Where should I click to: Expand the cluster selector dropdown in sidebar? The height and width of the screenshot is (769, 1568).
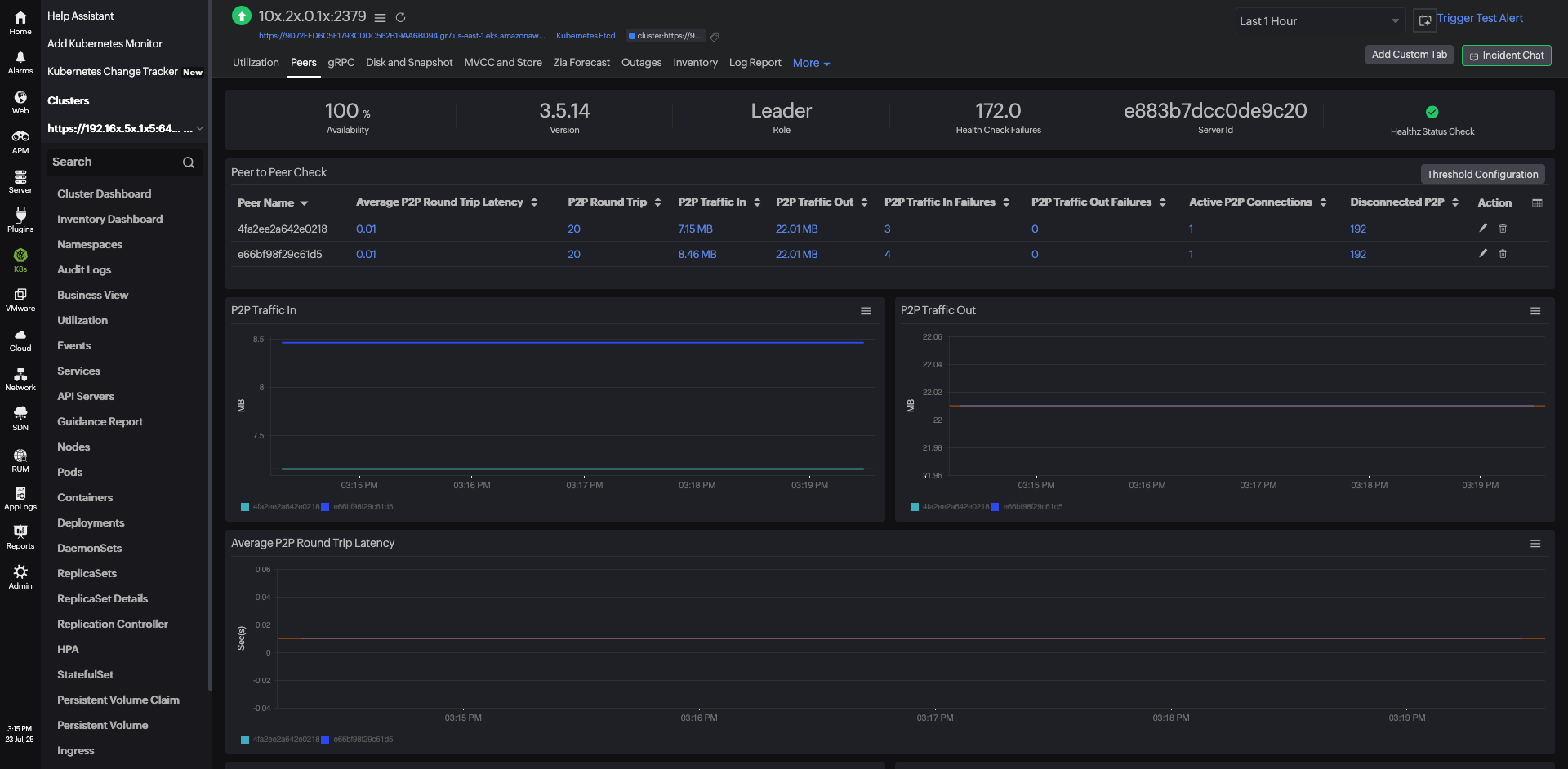199,129
